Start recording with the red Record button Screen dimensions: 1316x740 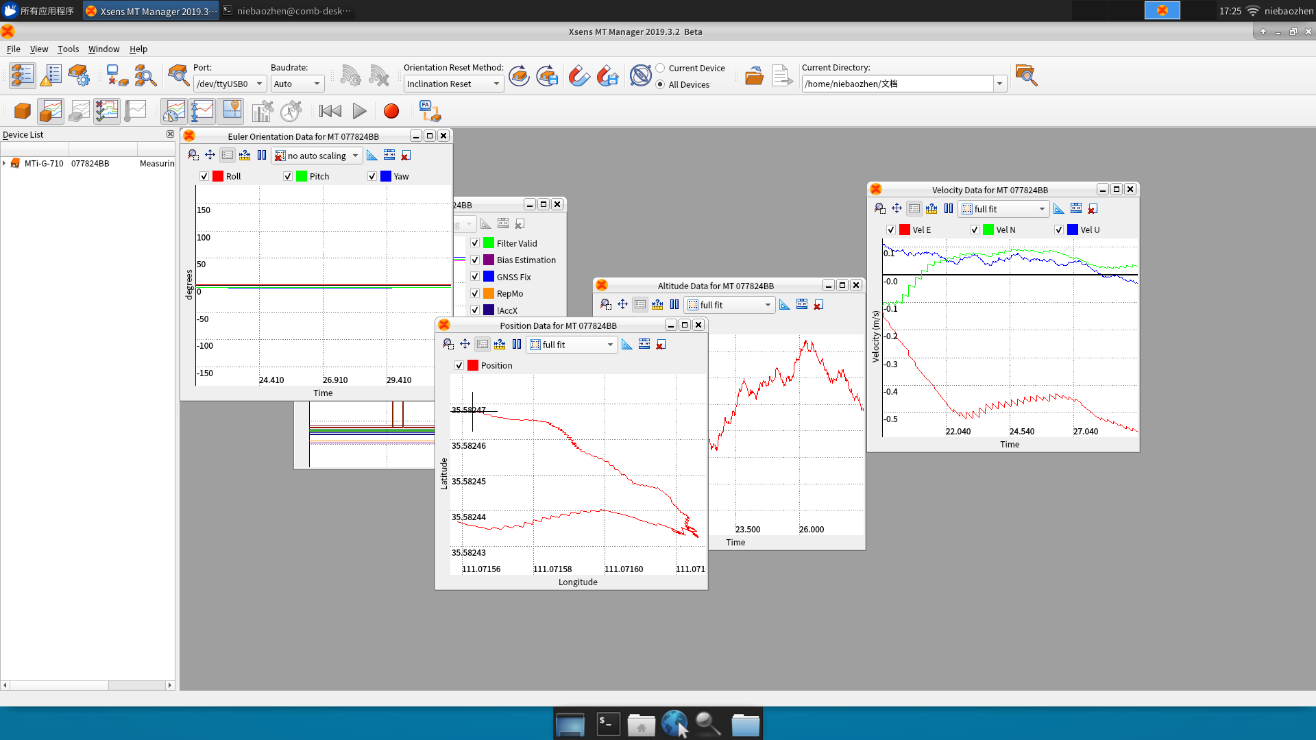click(x=391, y=111)
